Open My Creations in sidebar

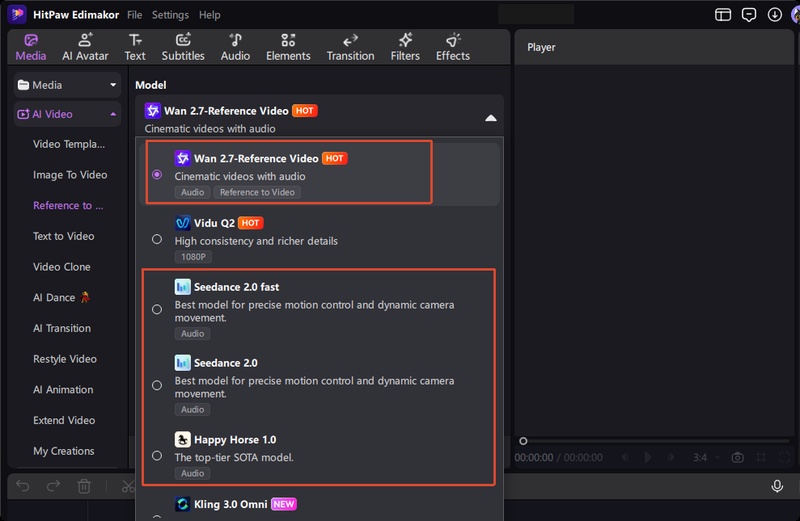[x=64, y=451]
